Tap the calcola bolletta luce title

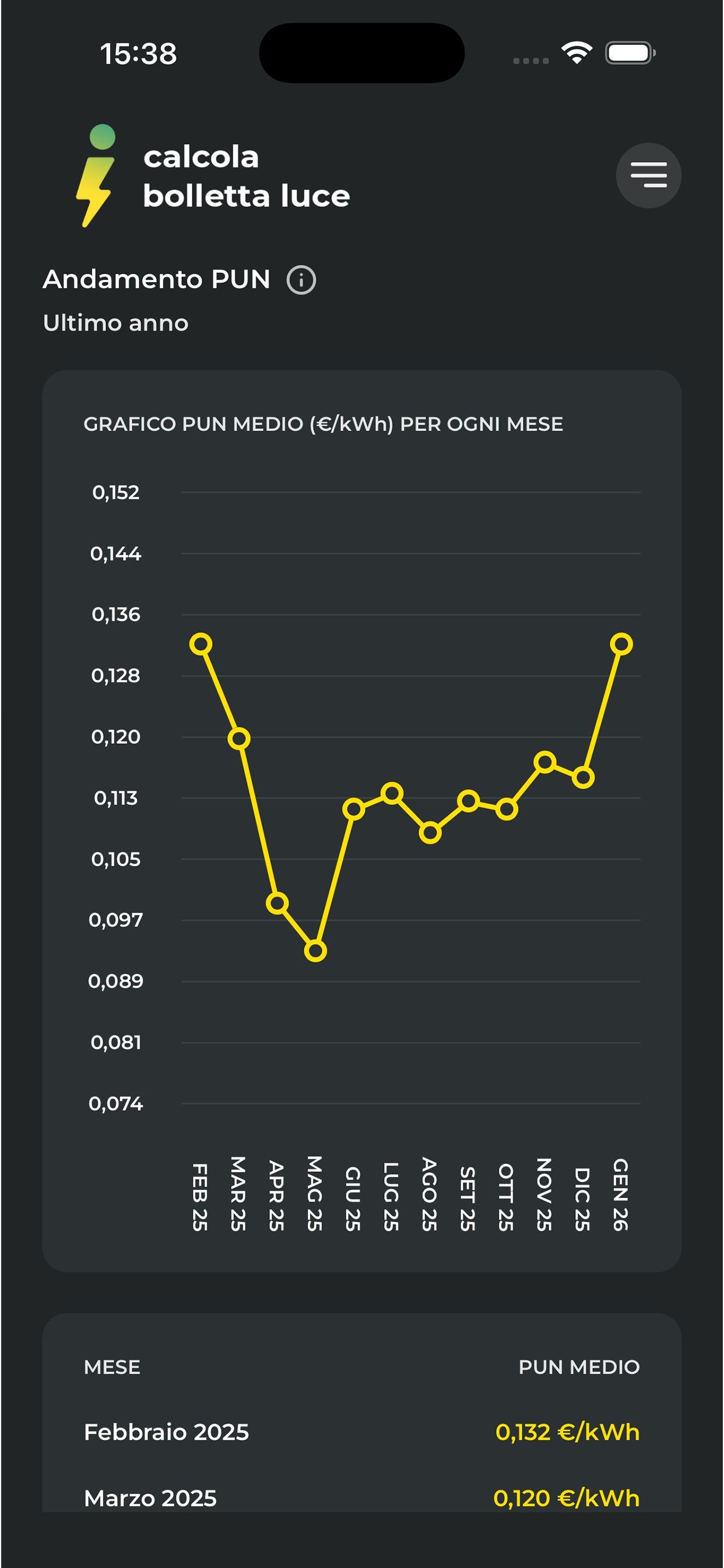tap(247, 176)
